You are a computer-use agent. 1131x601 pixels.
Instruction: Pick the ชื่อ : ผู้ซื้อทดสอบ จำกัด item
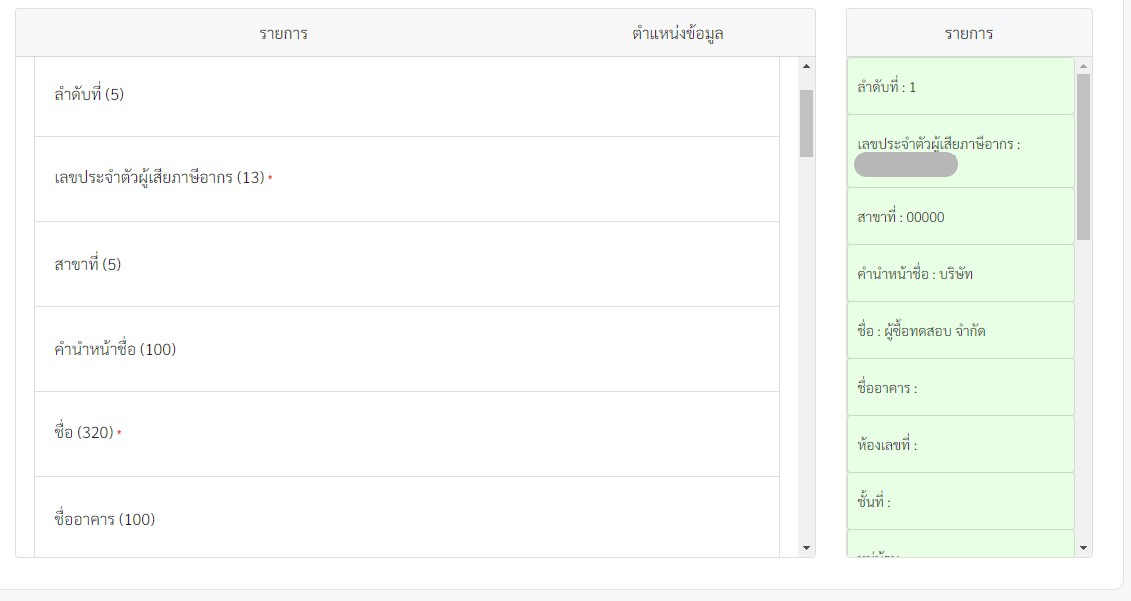coord(960,331)
